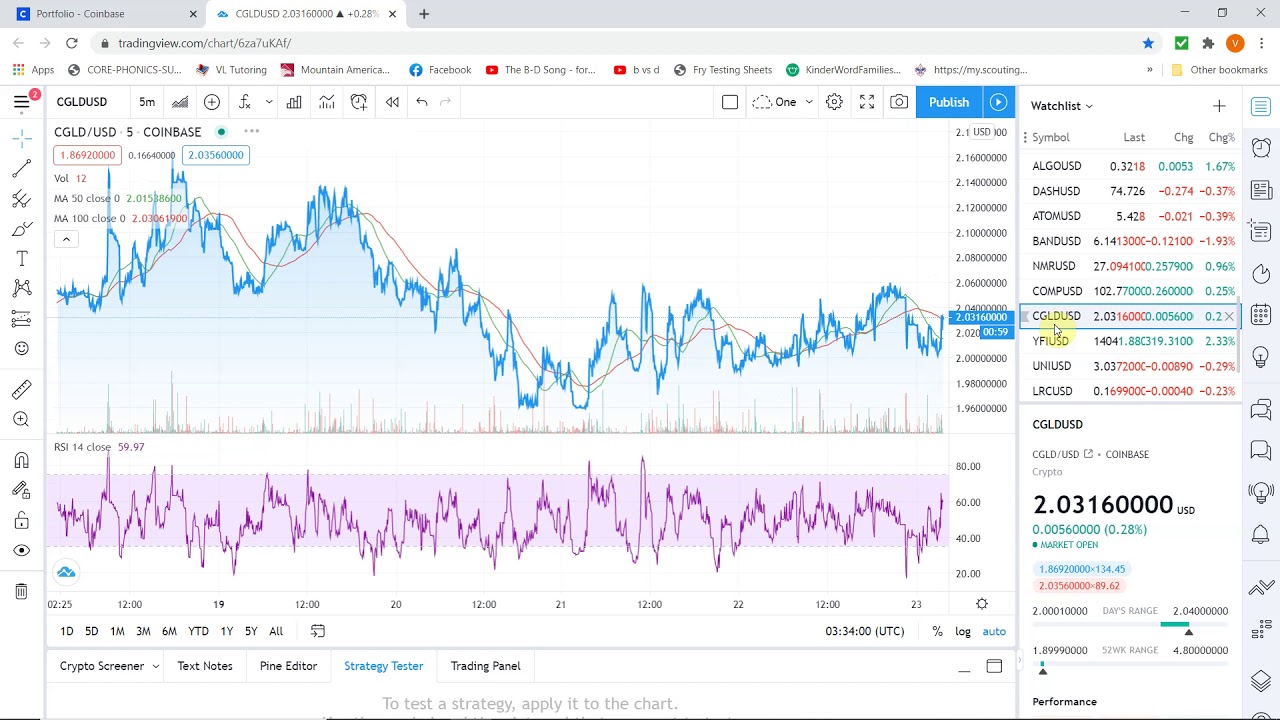Screen dimensions: 1280x720
Task: Collapse indicator legend chevron
Action: click(66, 239)
